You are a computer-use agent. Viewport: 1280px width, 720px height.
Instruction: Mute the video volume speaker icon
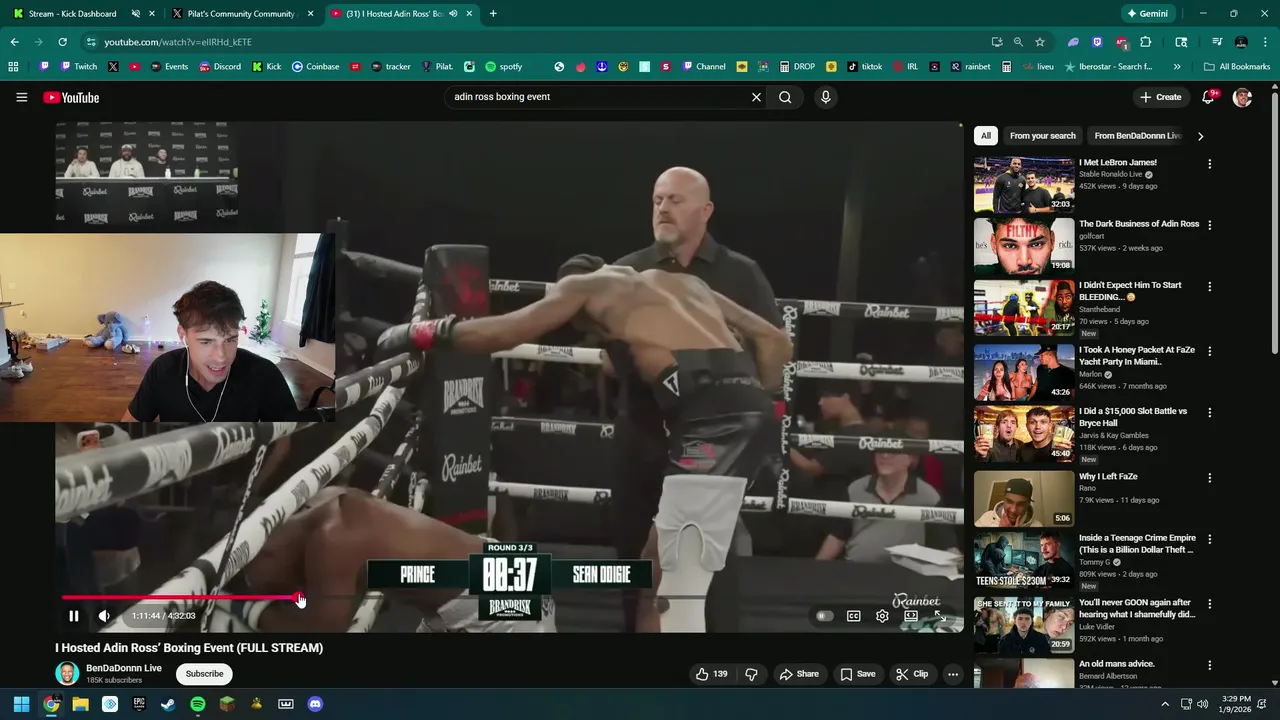tap(104, 616)
